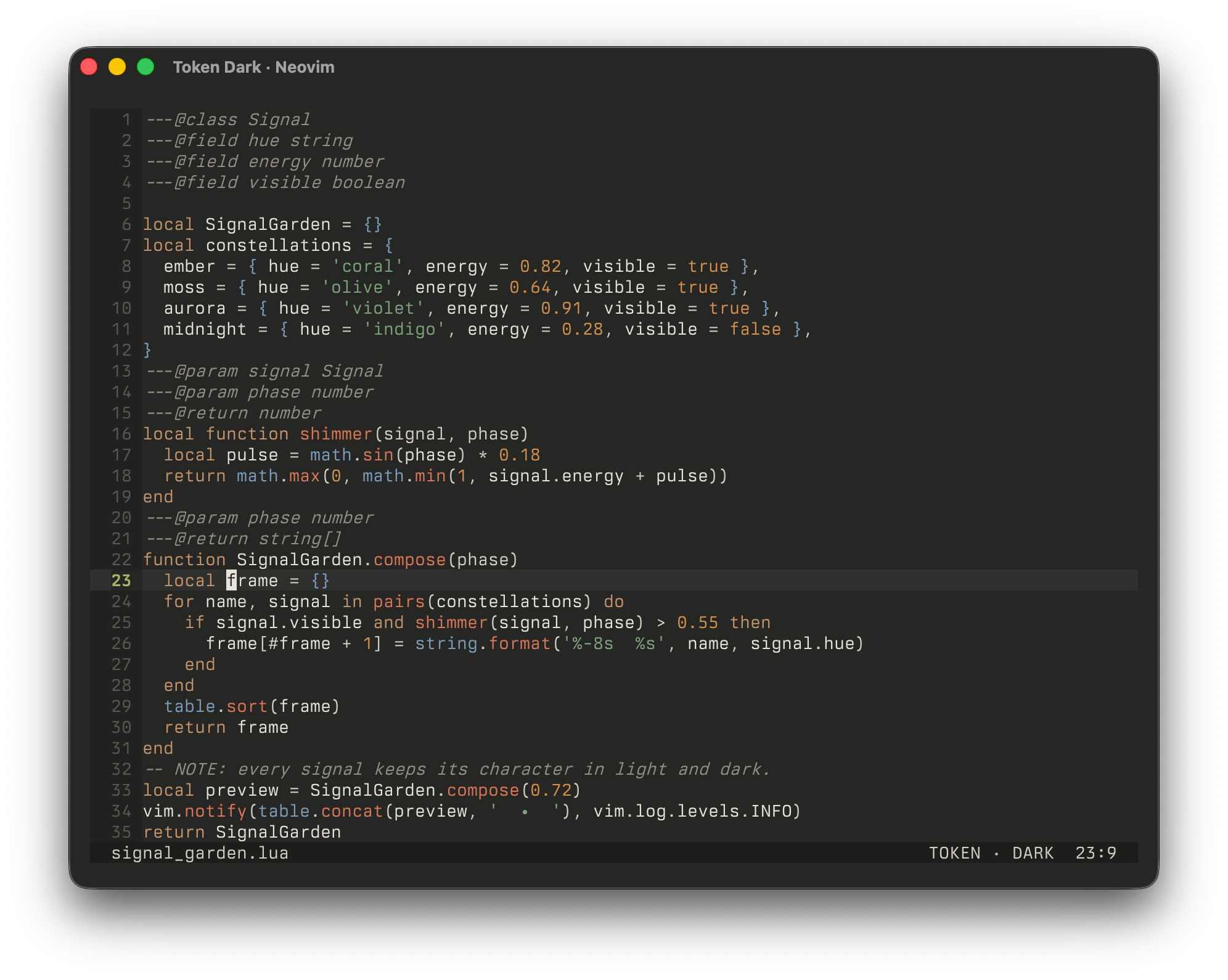Viewport: 1228px width, 980px height.
Task: Click 'end' keyword on line 27
Action: [x=200, y=664]
